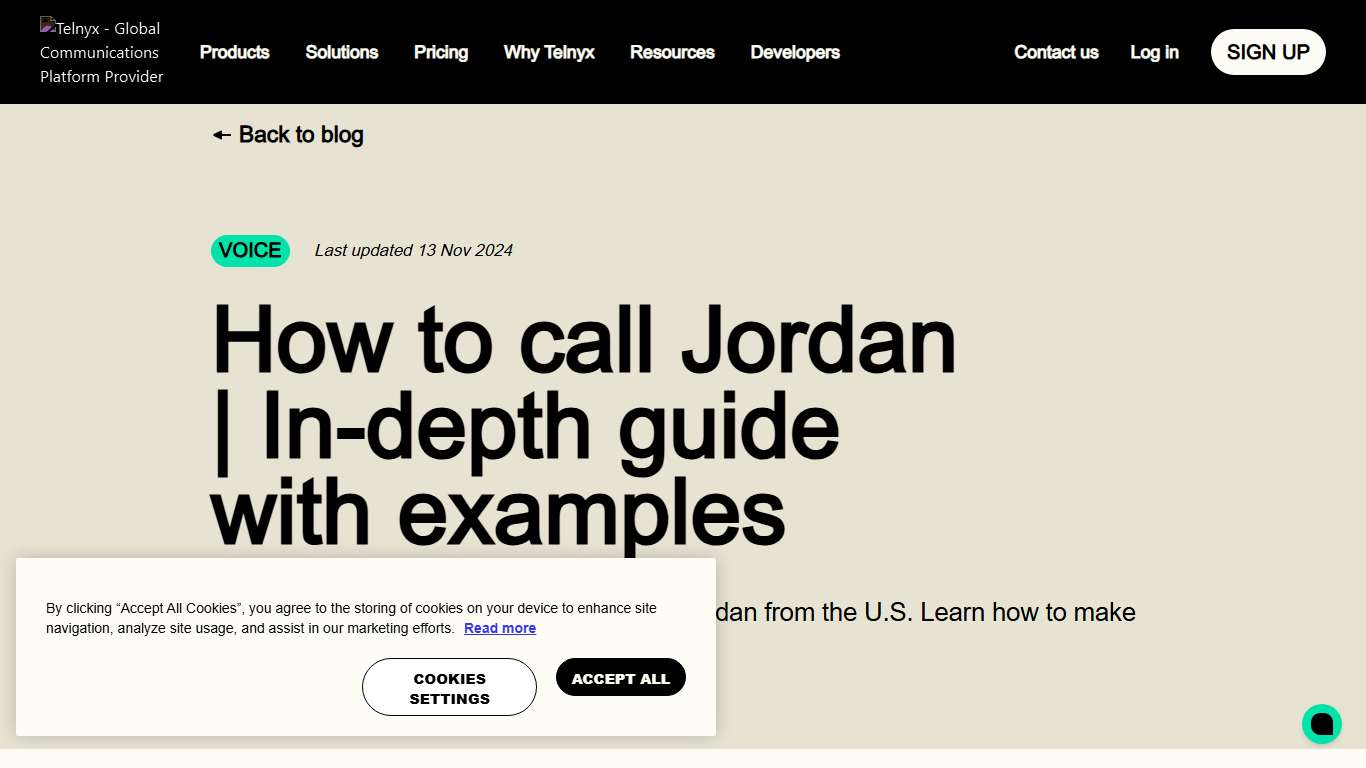
Task: Click the Back to blog link
Action: tap(300, 134)
